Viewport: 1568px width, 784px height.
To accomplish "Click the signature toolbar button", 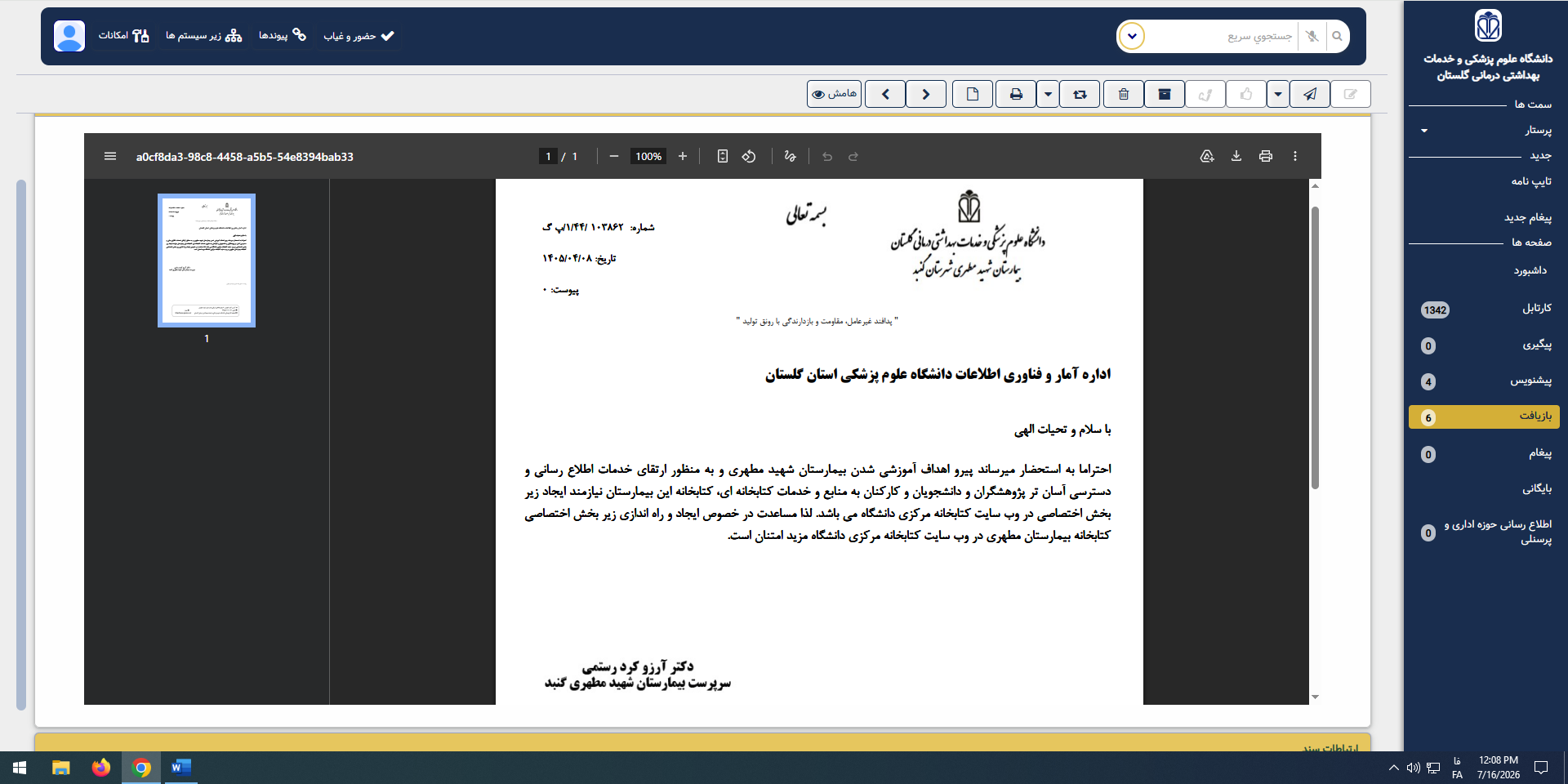I will pos(1205,94).
